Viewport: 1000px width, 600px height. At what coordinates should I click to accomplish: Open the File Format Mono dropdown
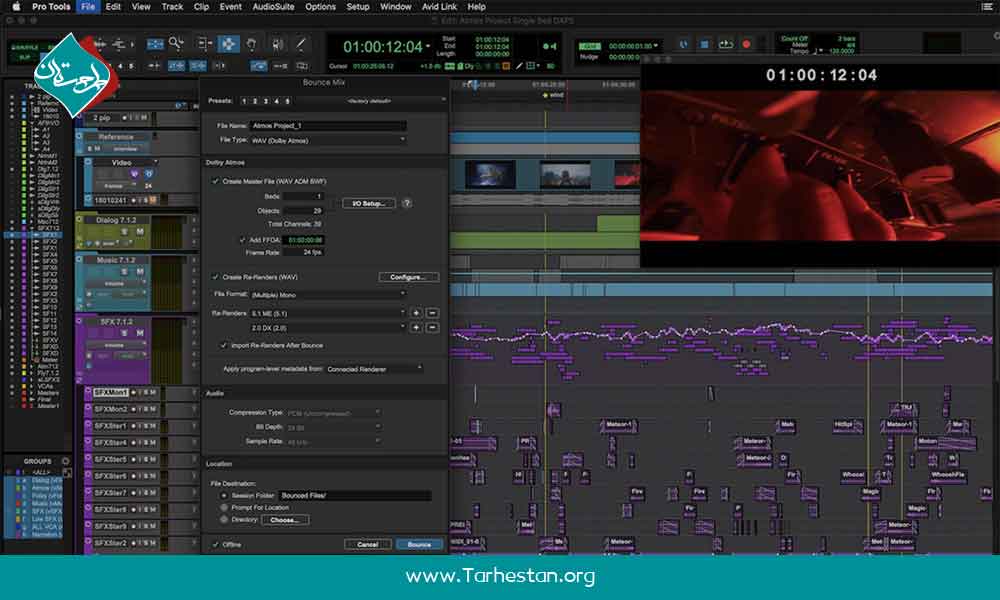[x=328, y=295]
